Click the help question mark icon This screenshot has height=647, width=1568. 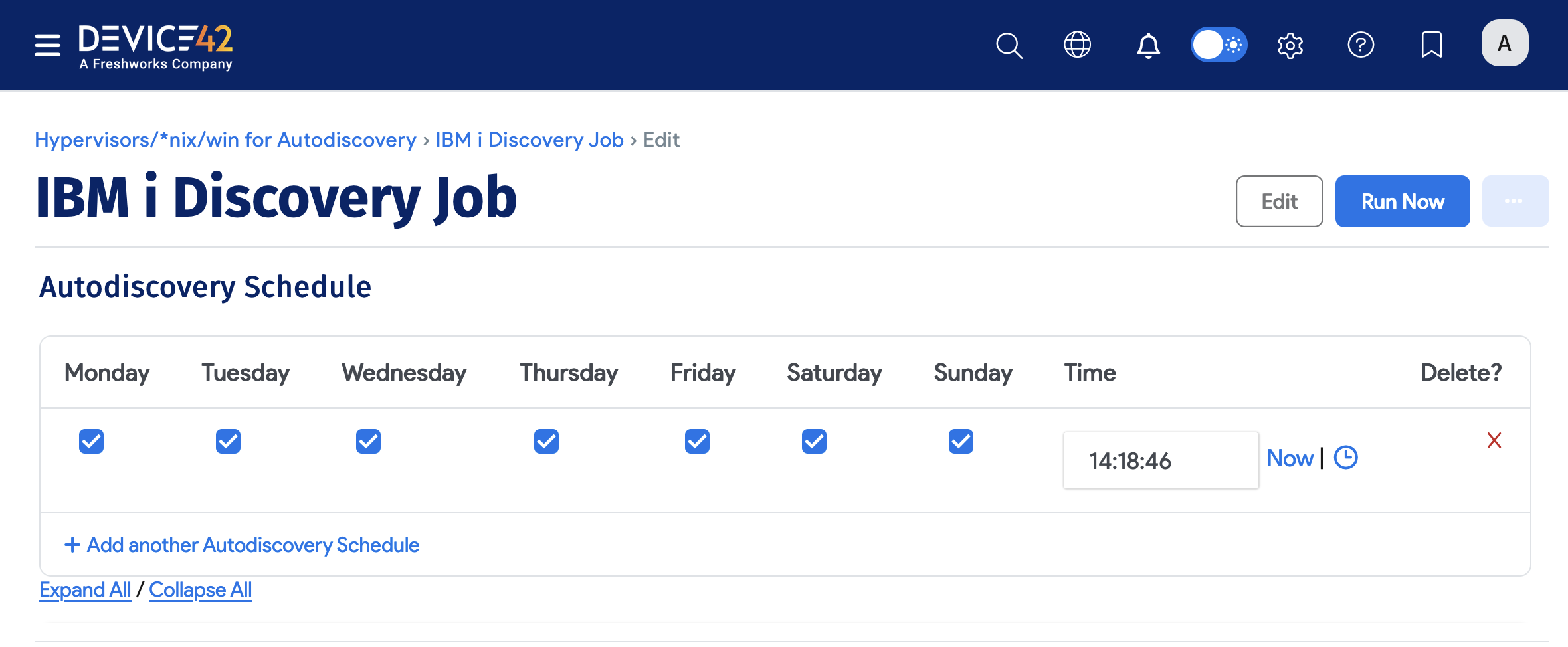point(1361,45)
